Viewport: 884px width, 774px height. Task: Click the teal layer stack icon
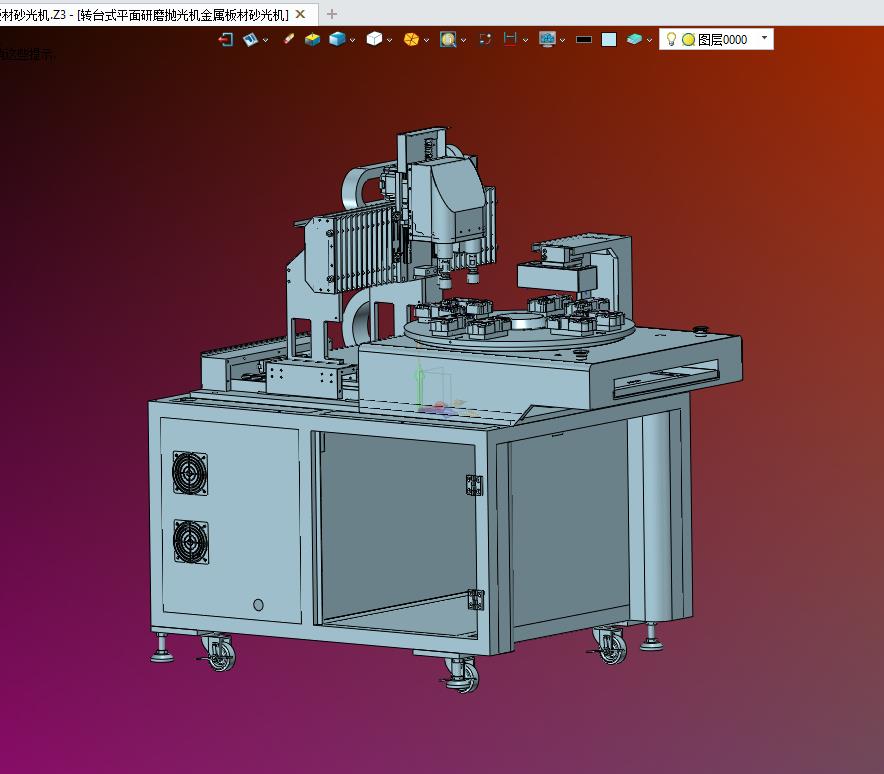point(634,39)
